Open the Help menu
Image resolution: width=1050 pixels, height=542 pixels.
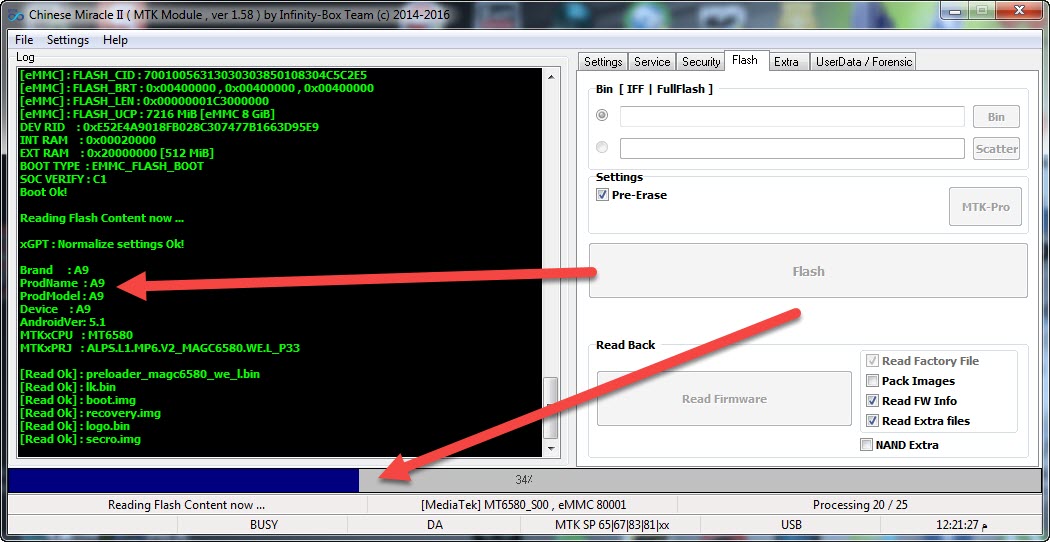click(115, 40)
